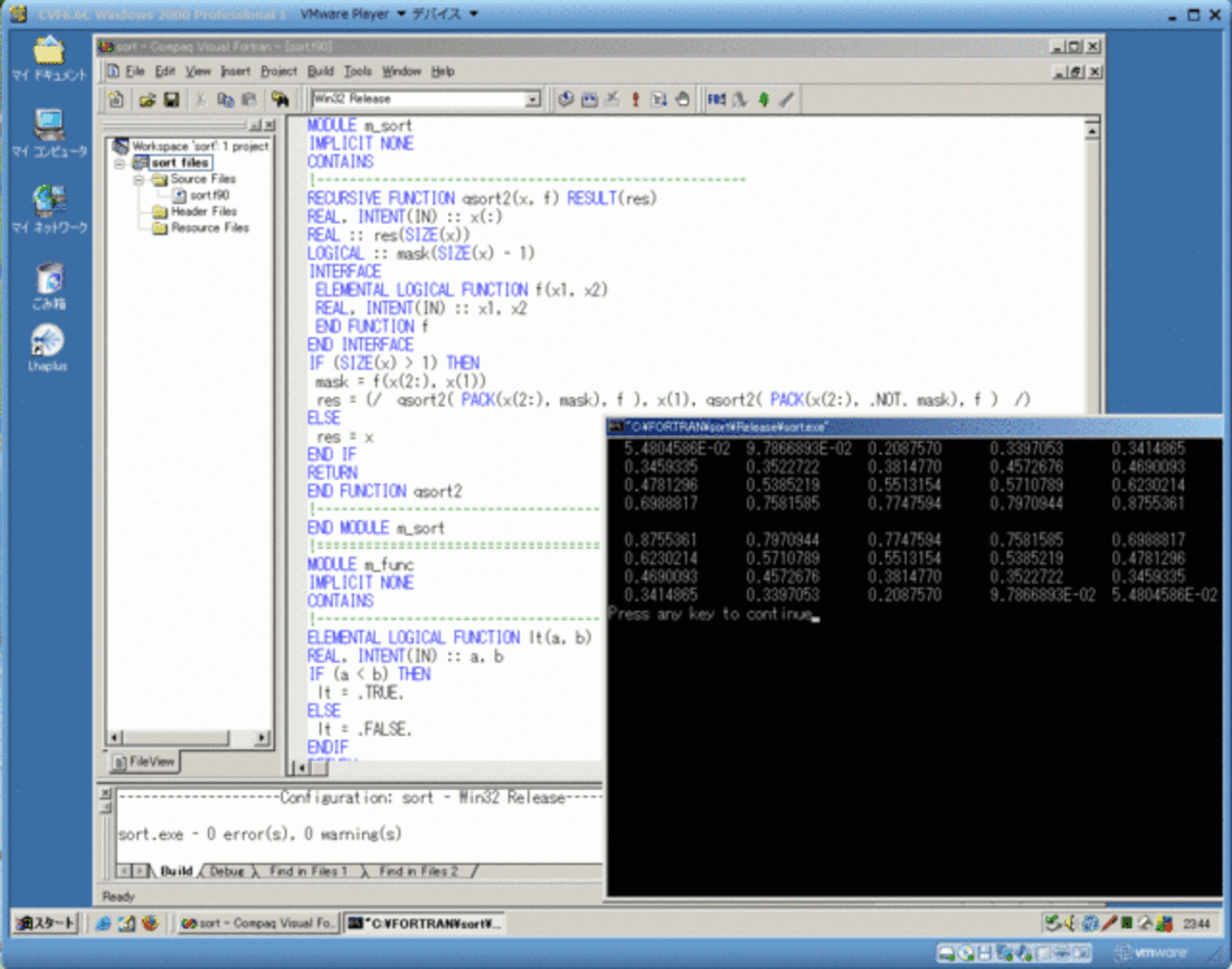Click the green tree toolbar icon

pos(764,99)
